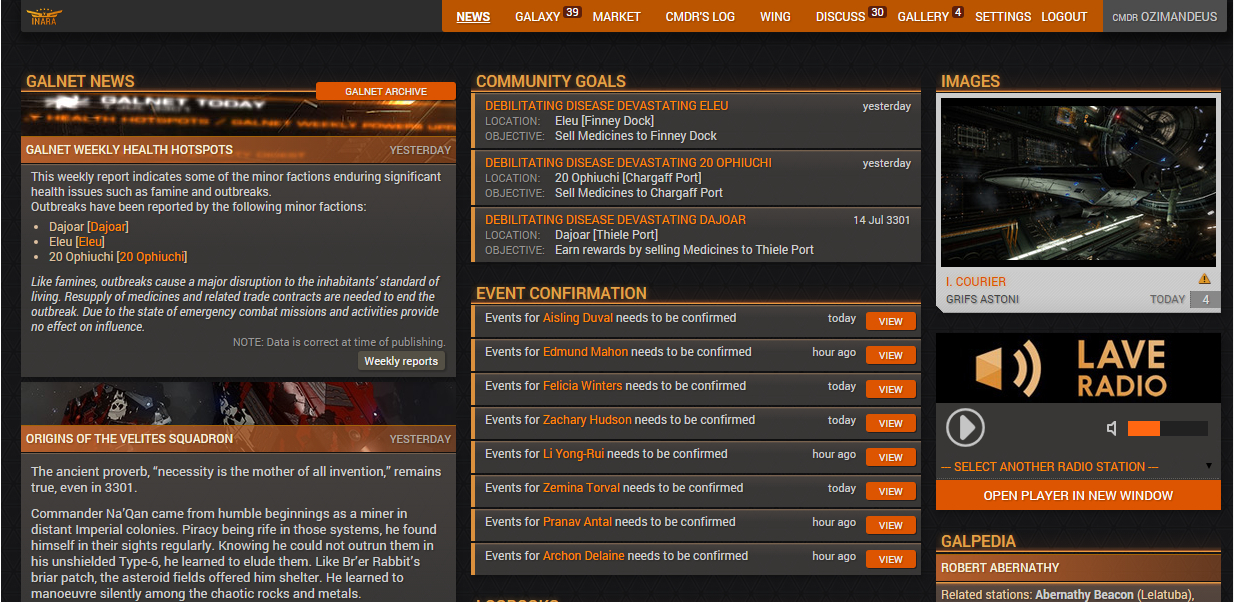This screenshot has height=602, width=1234.
Task: Start Lave Radio with the play button
Action: tap(965, 428)
